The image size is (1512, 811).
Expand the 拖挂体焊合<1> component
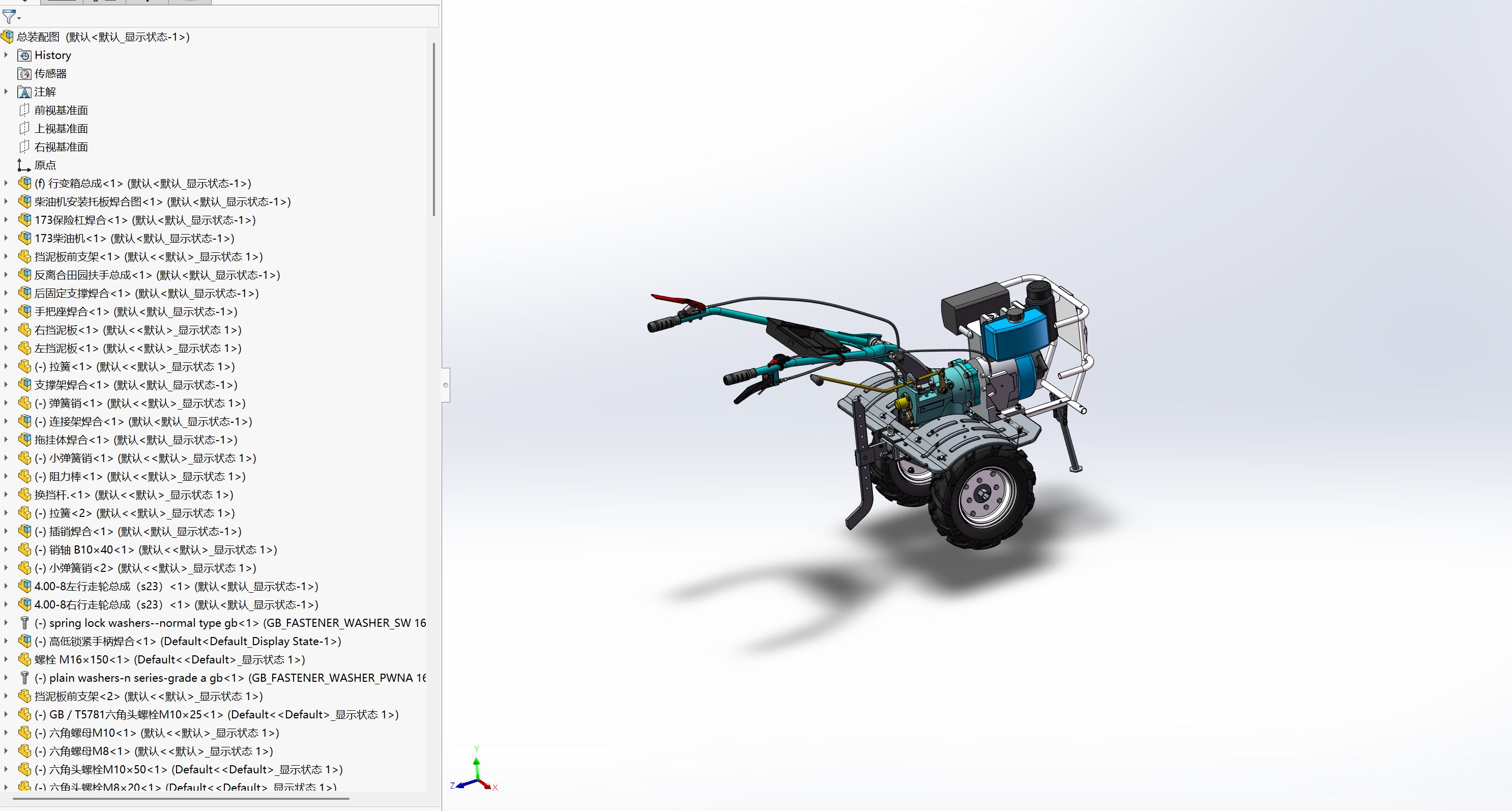click(6, 440)
